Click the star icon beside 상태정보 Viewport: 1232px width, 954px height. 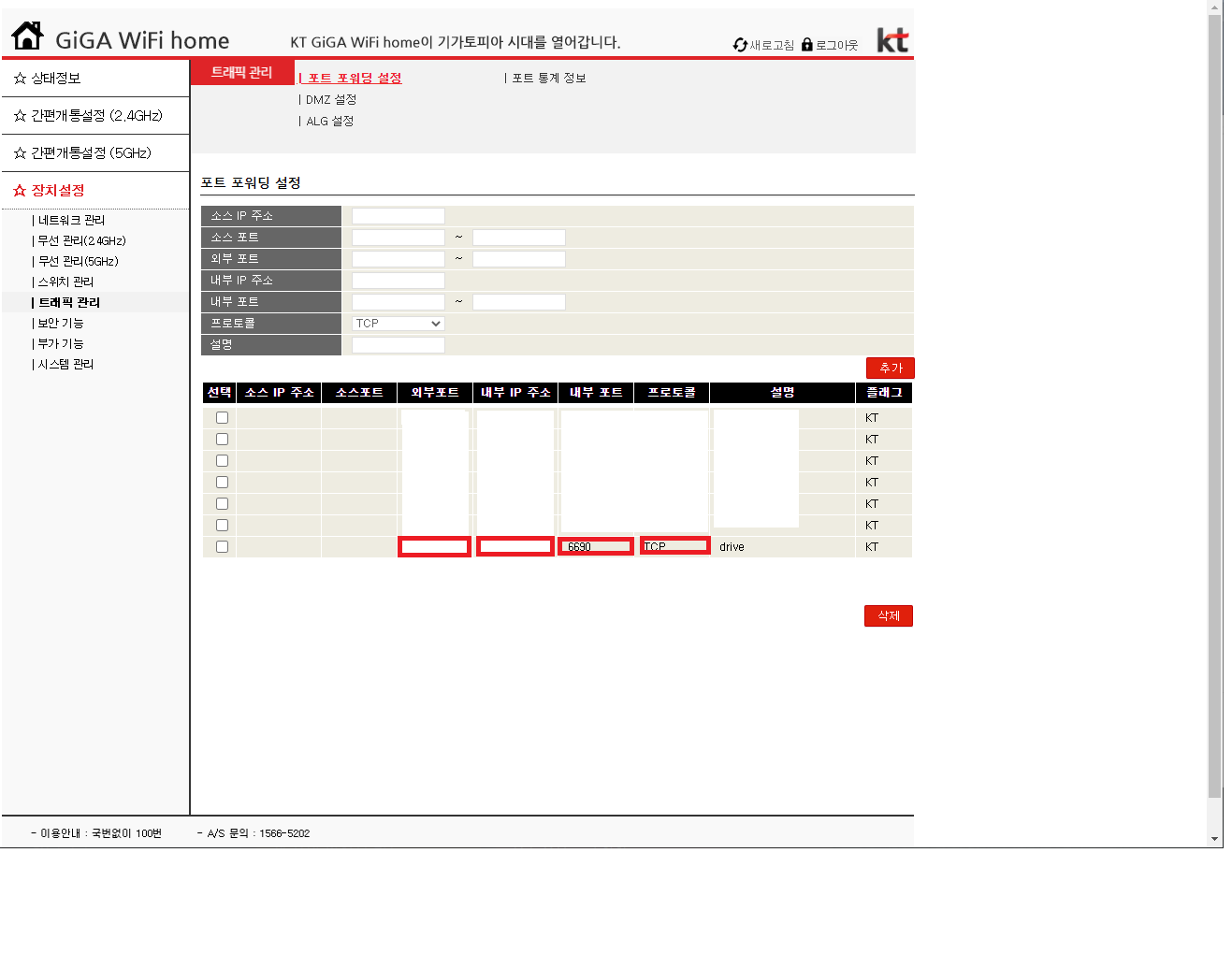click(20, 79)
